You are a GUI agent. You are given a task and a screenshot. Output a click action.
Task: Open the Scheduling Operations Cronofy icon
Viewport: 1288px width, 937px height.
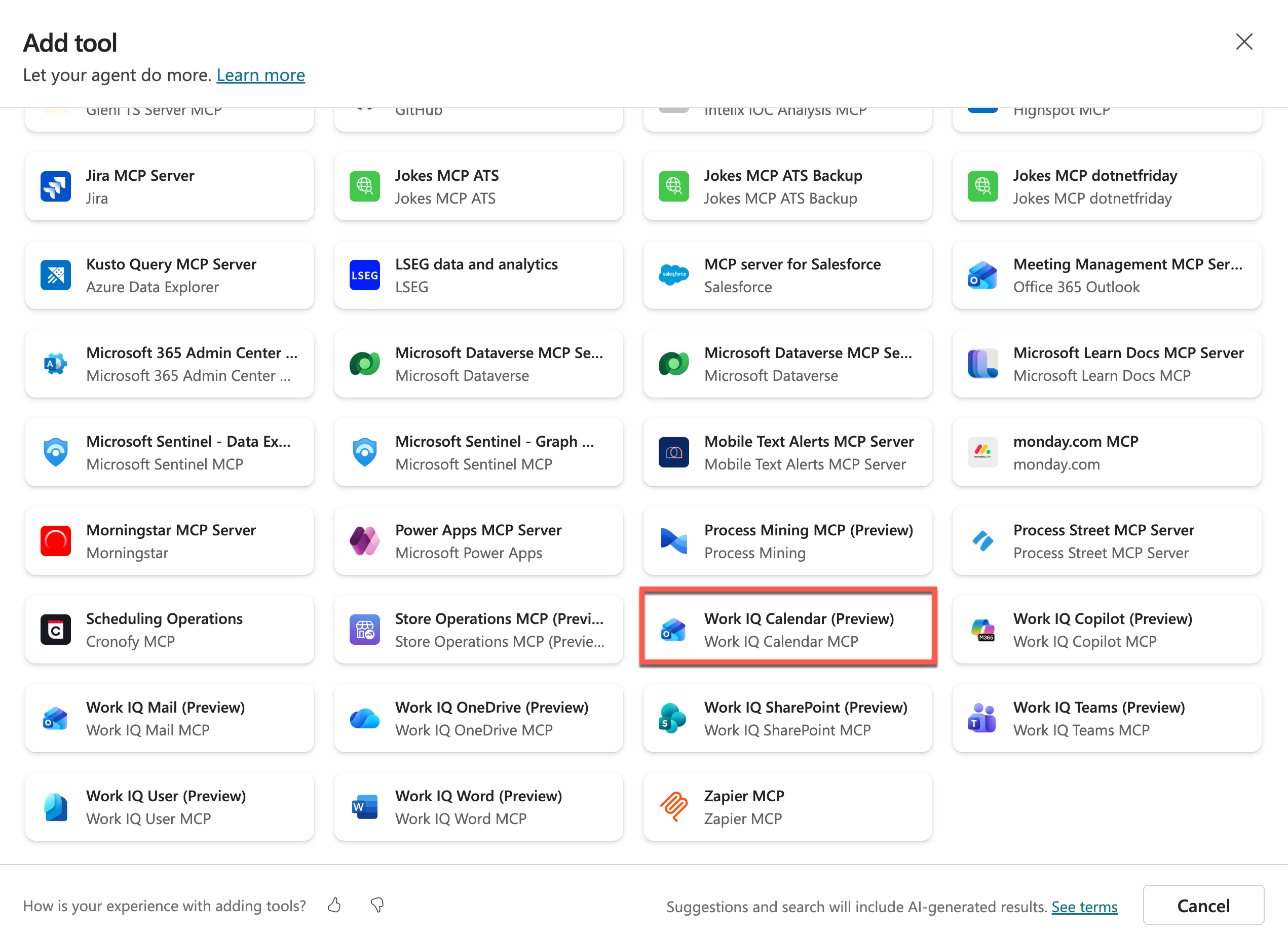[55, 629]
